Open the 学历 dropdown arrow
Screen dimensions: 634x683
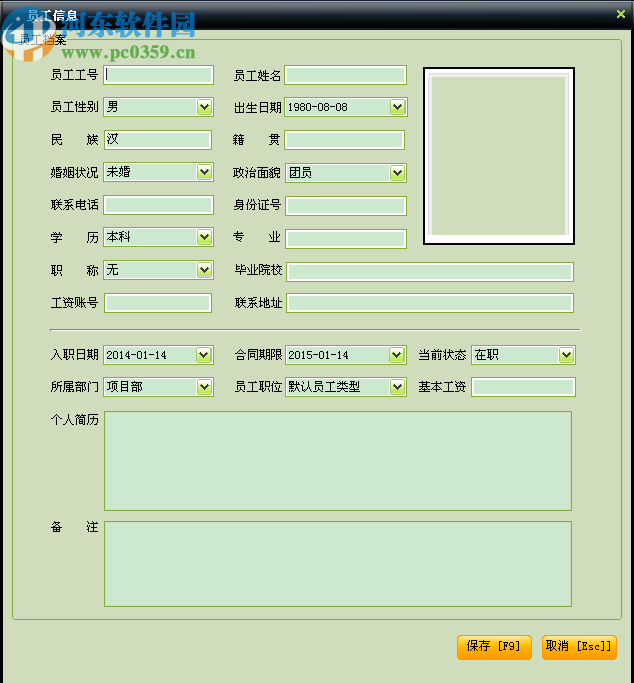click(204, 237)
